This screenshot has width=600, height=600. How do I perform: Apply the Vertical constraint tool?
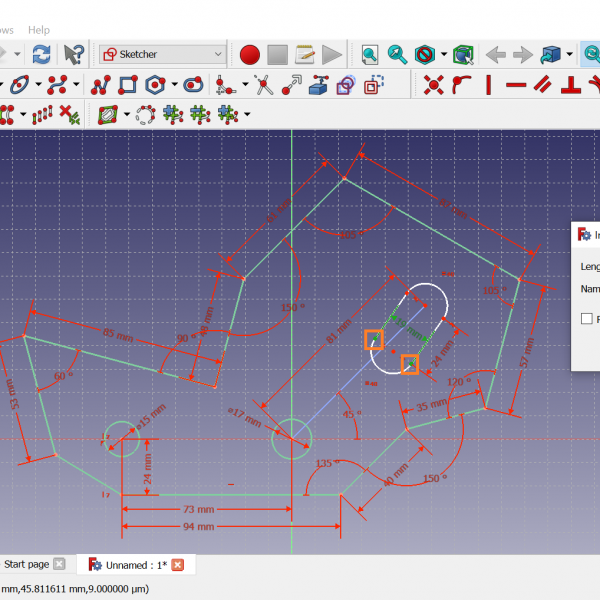[x=488, y=85]
